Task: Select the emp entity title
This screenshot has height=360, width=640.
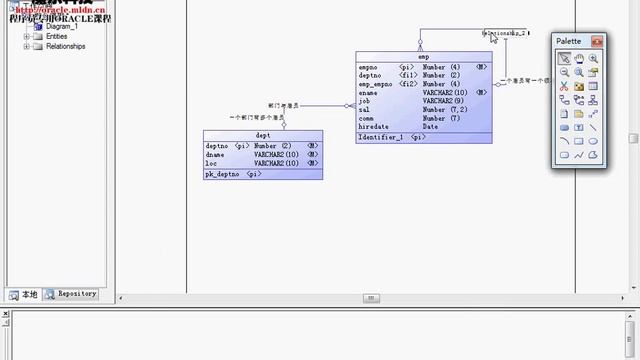Action: click(x=424, y=57)
